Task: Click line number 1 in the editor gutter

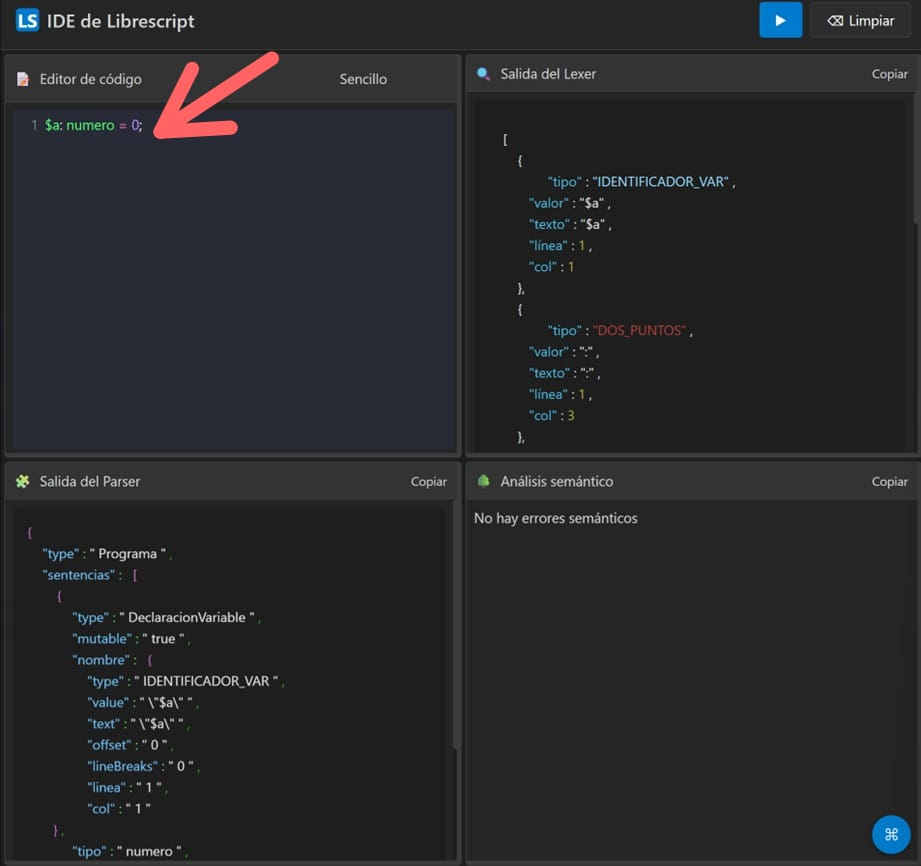Action: pos(34,125)
